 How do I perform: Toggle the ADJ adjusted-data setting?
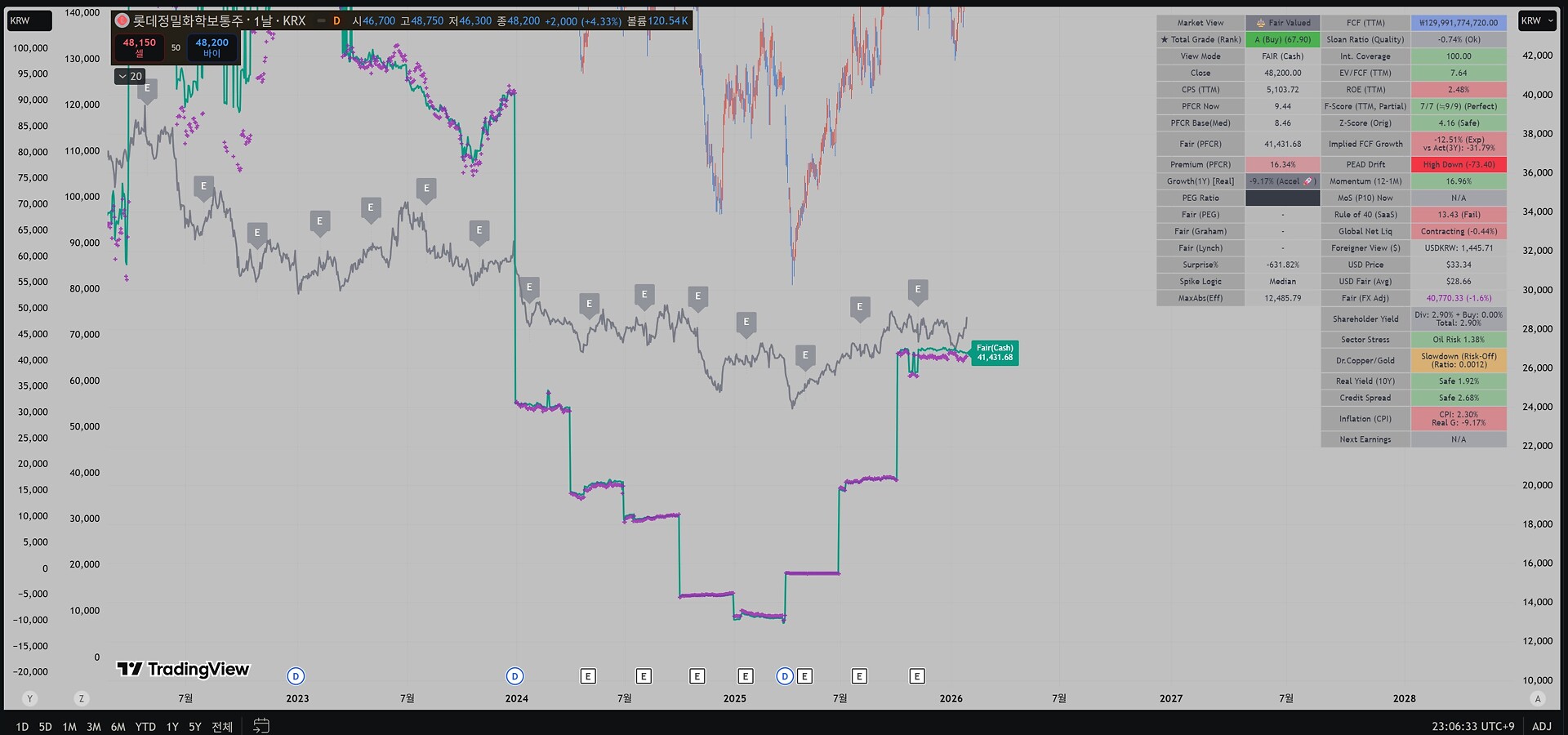click(1542, 726)
